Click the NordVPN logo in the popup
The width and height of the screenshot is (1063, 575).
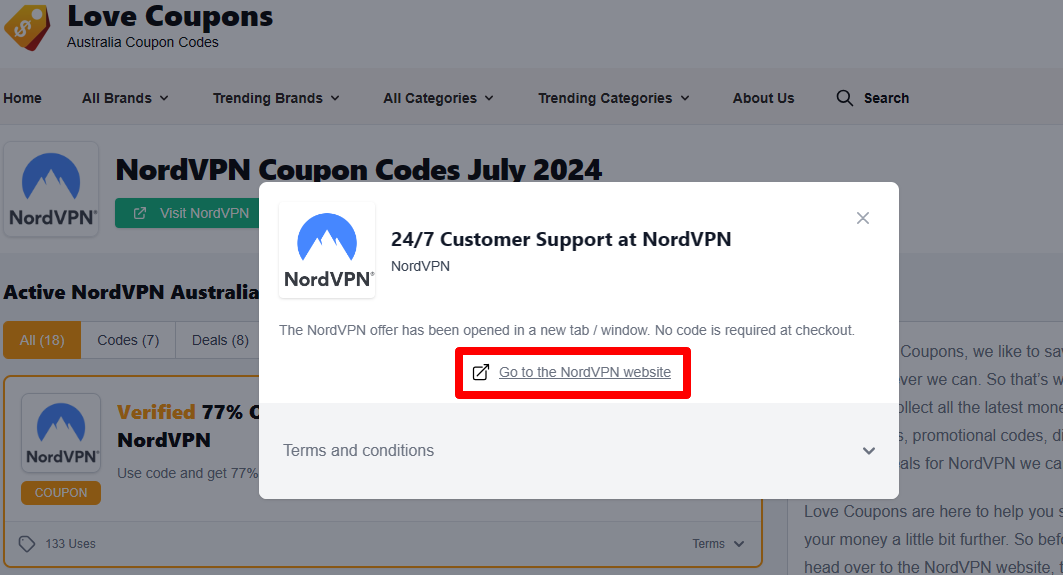click(x=327, y=250)
